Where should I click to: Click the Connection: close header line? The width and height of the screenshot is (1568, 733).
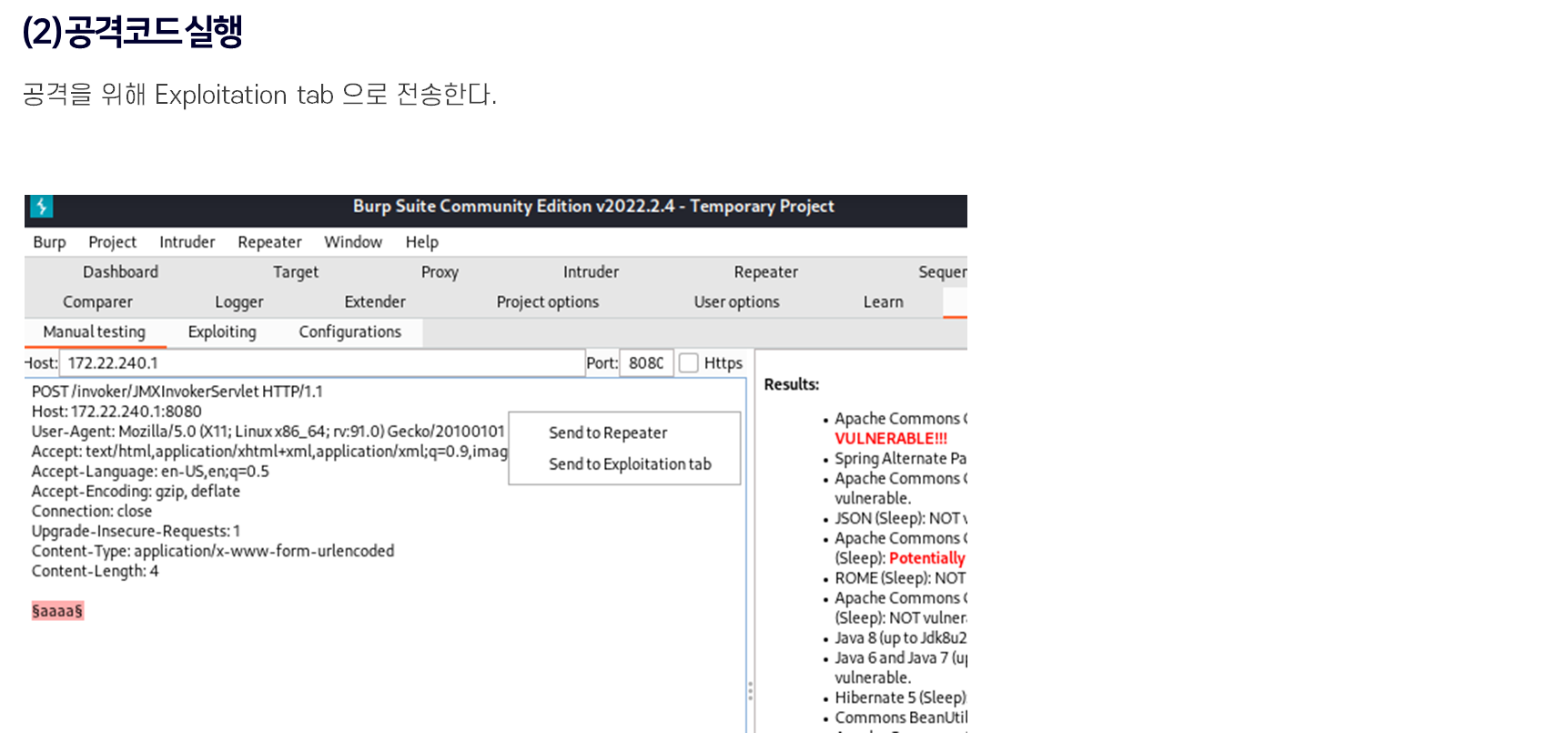92,512
